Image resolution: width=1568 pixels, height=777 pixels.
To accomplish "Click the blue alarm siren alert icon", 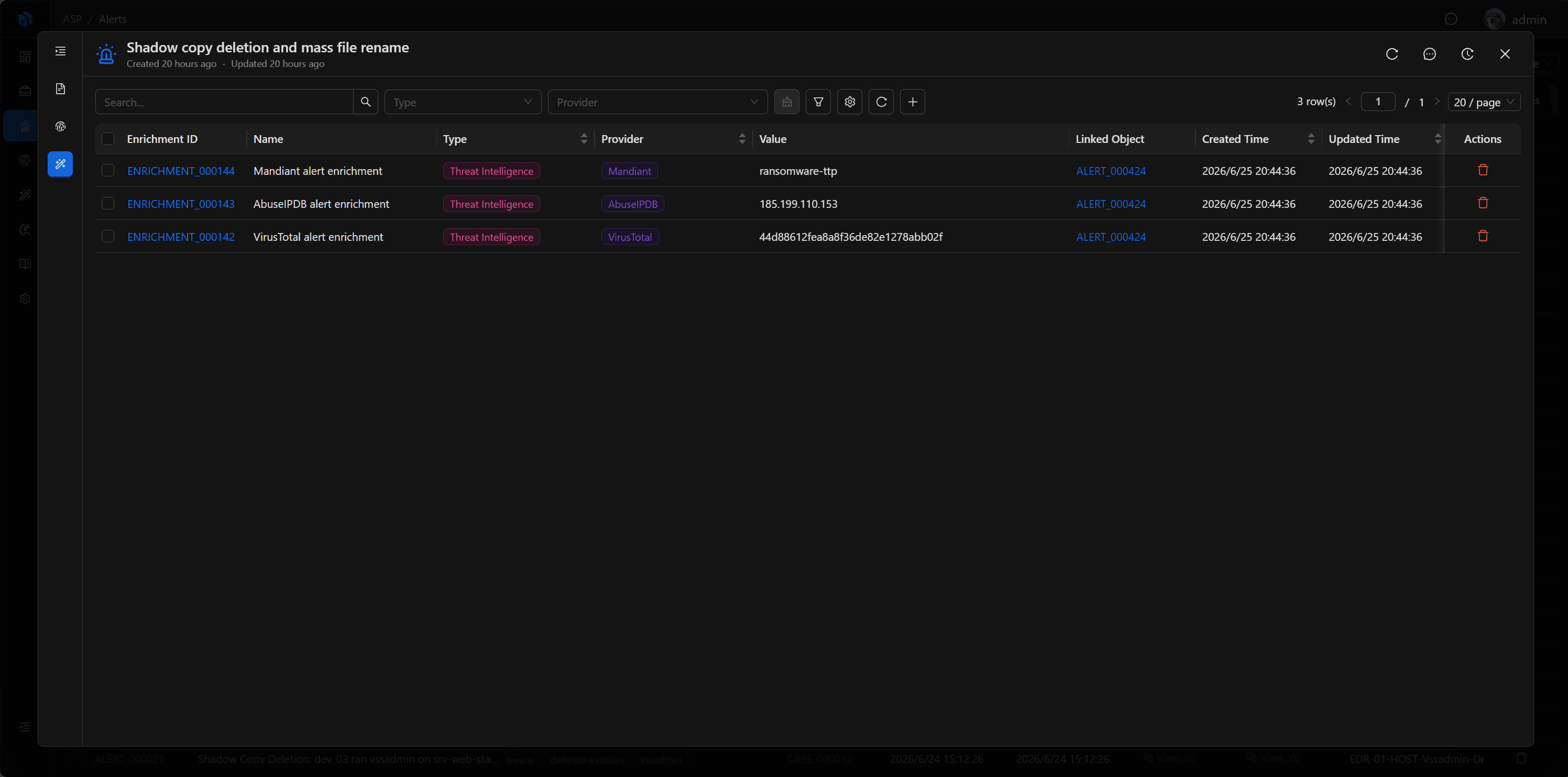I will (106, 54).
